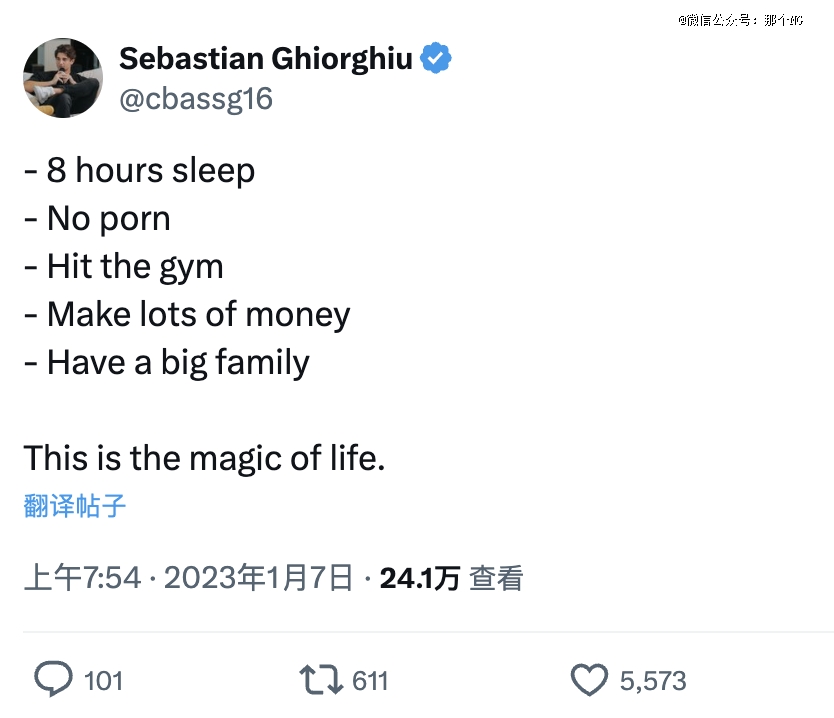Image resolution: width=834 pixels, height=718 pixels.
Task: Click the 上午7:54 timestamp
Action: click(82, 577)
